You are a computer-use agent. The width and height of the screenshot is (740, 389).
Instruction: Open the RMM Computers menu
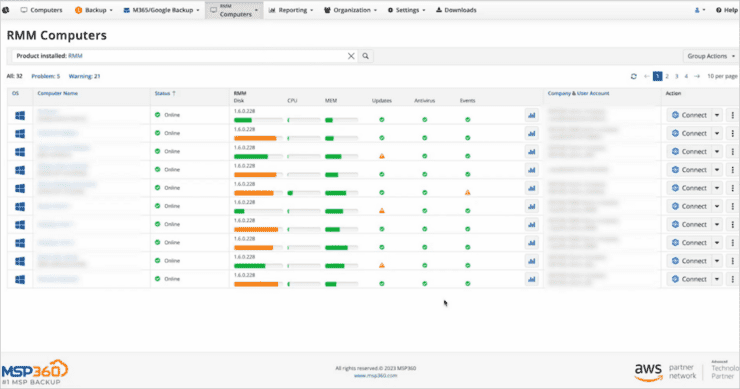(234, 10)
